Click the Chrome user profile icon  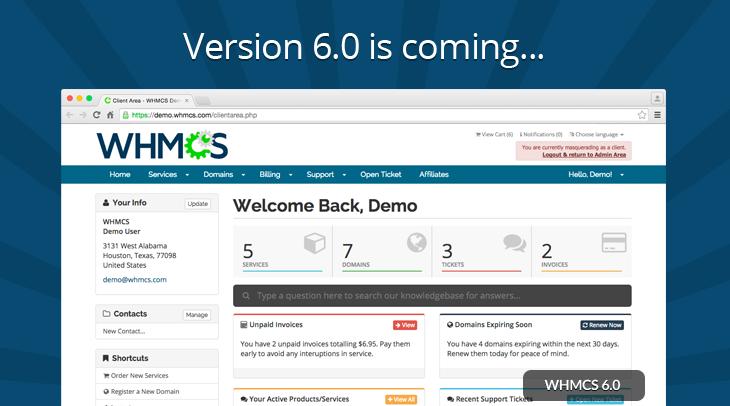coord(657,98)
